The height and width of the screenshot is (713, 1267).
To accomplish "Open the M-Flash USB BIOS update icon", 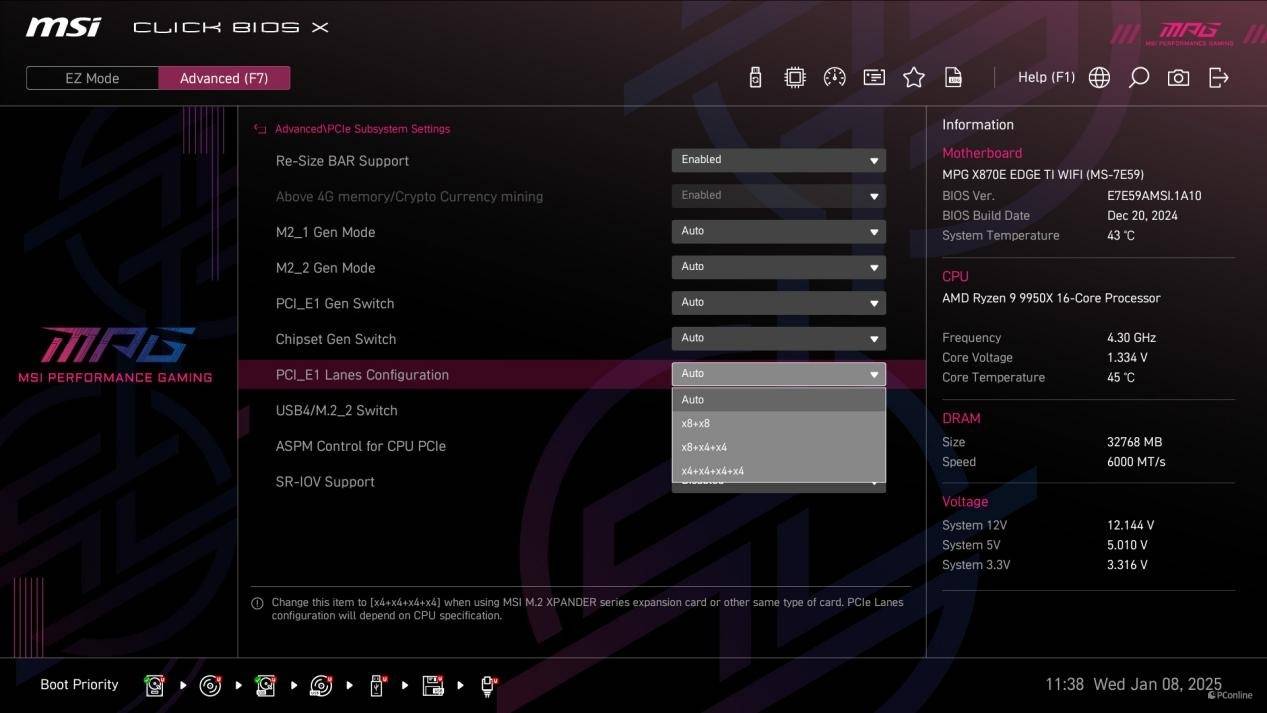I will [755, 78].
